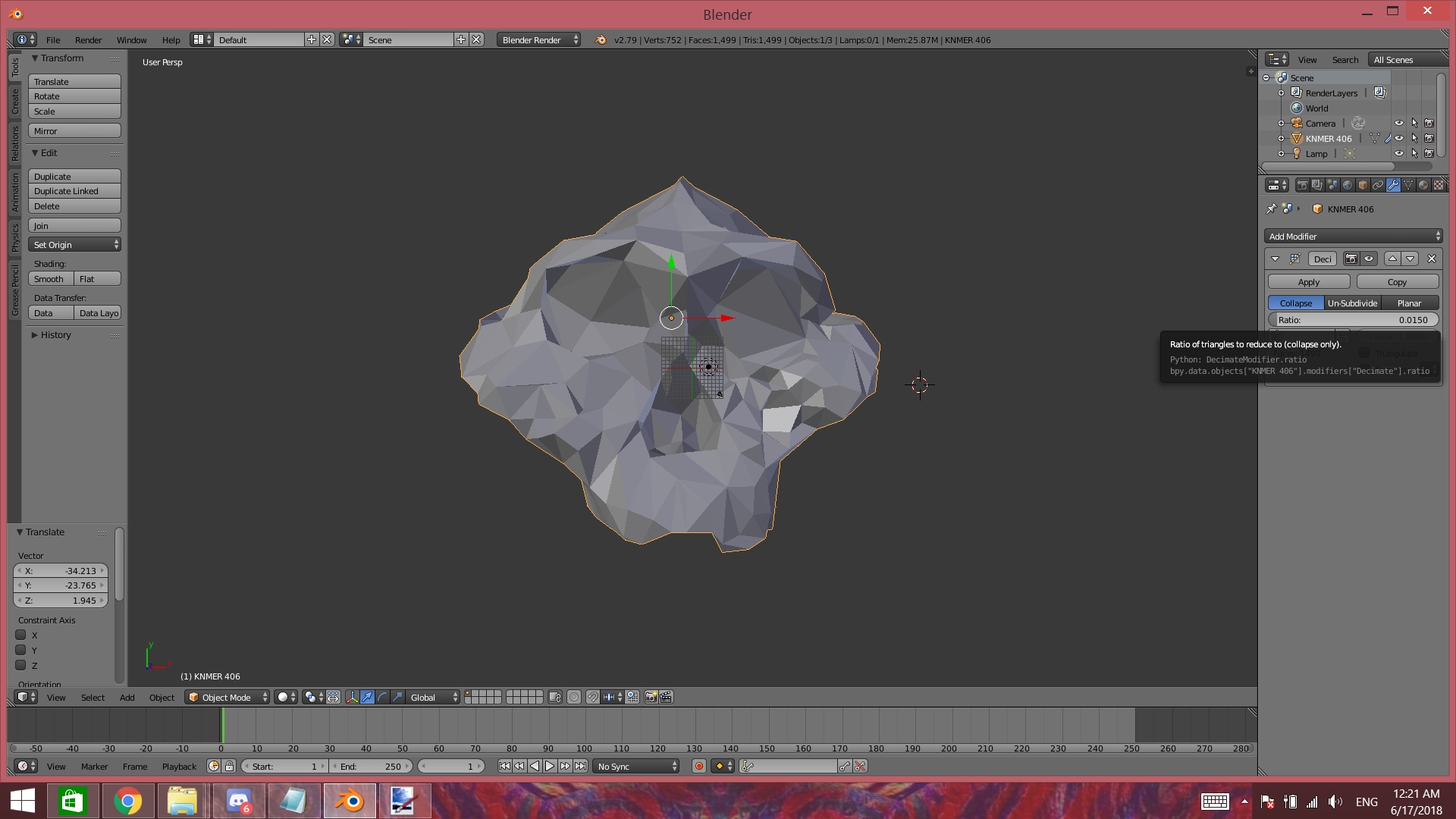Open the Window menu
Viewport: 1456px width, 819px height.
pos(131,39)
